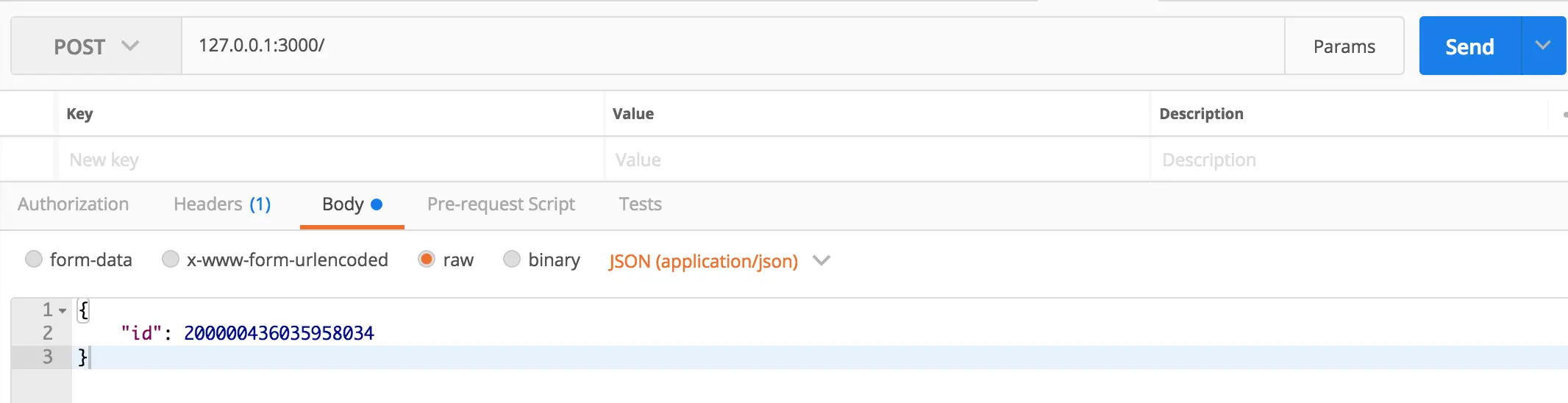Click the id value in the JSON editor

pyautogui.click(x=279, y=333)
